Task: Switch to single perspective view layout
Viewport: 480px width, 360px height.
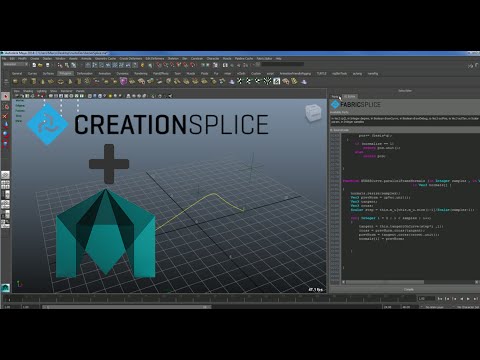Action: [x=5, y=175]
